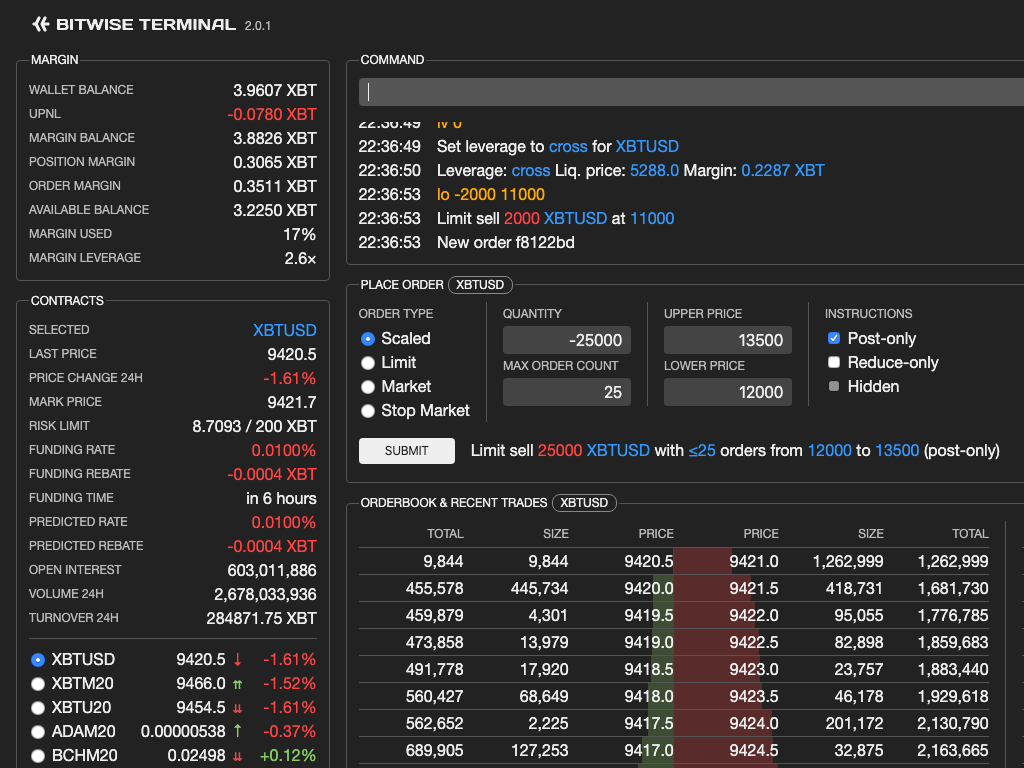Focus the command input bar
The width and height of the screenshot is (1024, 768).
691,92
